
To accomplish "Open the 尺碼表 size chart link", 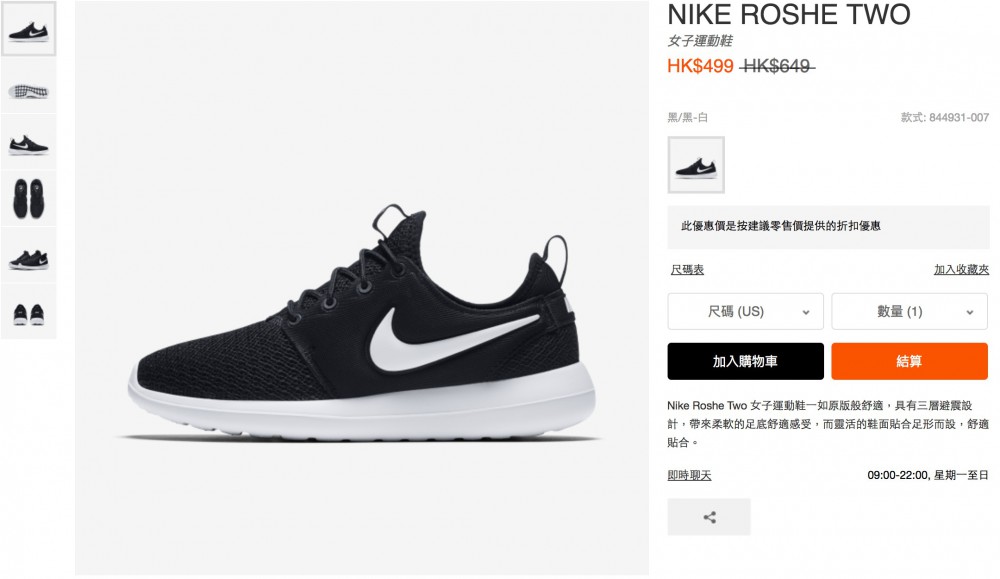I will (x=687, y=270).
